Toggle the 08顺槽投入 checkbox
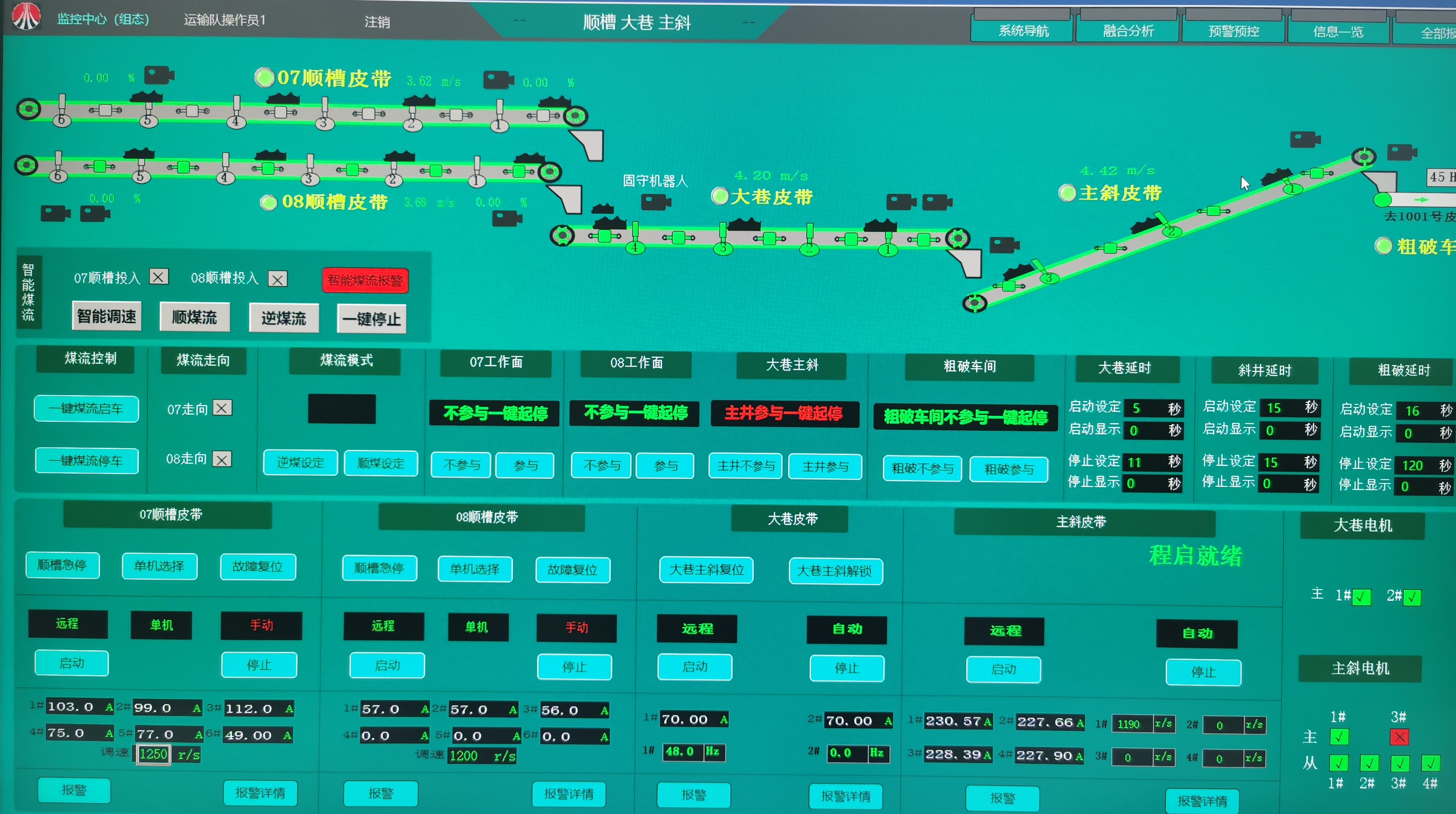Image resolution: width=1456 pixels, height=814 pixels. 277,279
